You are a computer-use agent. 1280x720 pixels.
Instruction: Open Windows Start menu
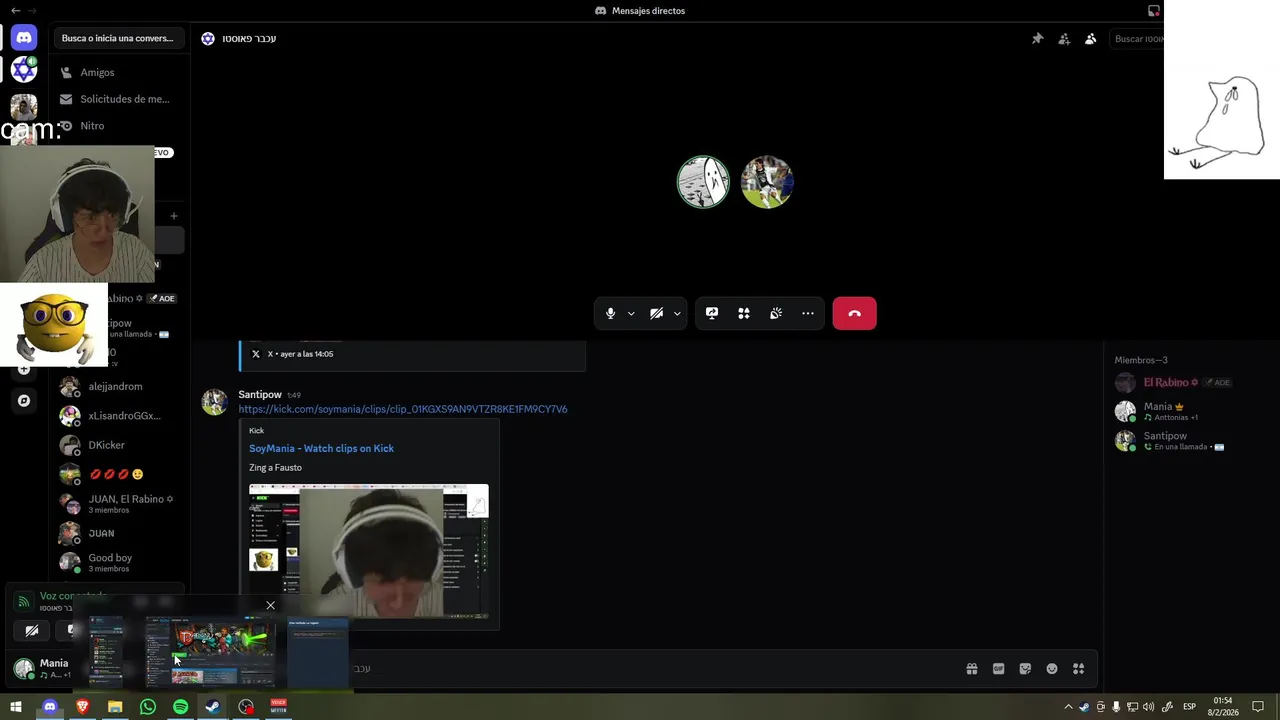pos(16,707)
